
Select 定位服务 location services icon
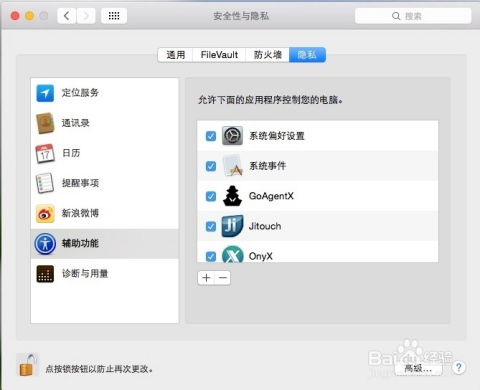pyautogui.click(x=45, y=93)
